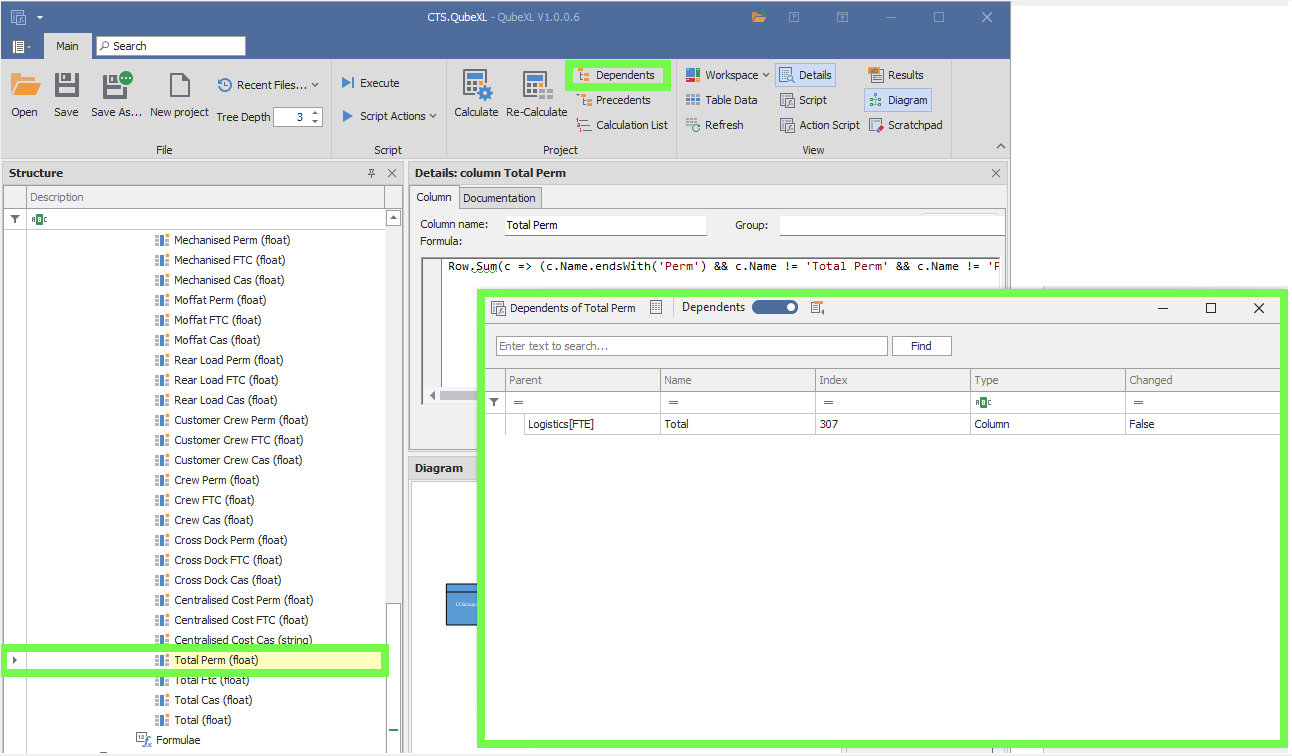This screenshot has height=756, width=1292.
Task: Click the Open folder icon
Action: point(25,86)
